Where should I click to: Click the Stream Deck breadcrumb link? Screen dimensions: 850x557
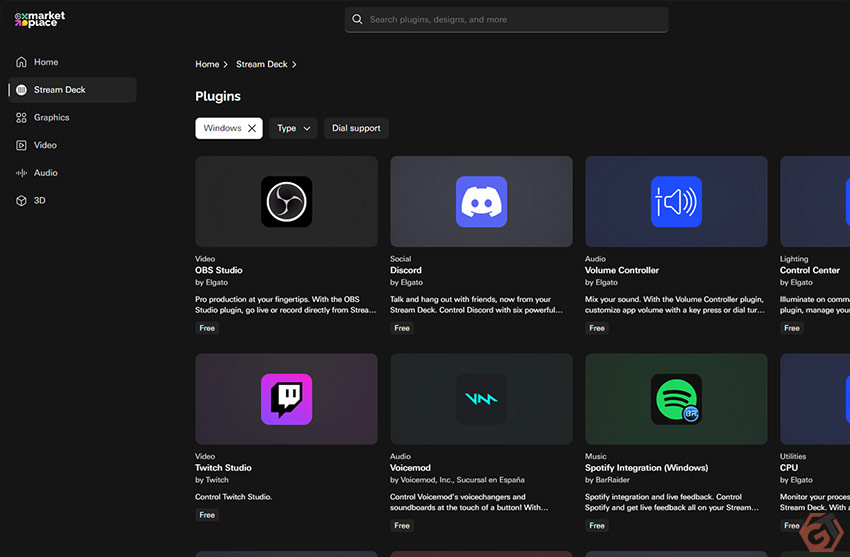[261, 64]
